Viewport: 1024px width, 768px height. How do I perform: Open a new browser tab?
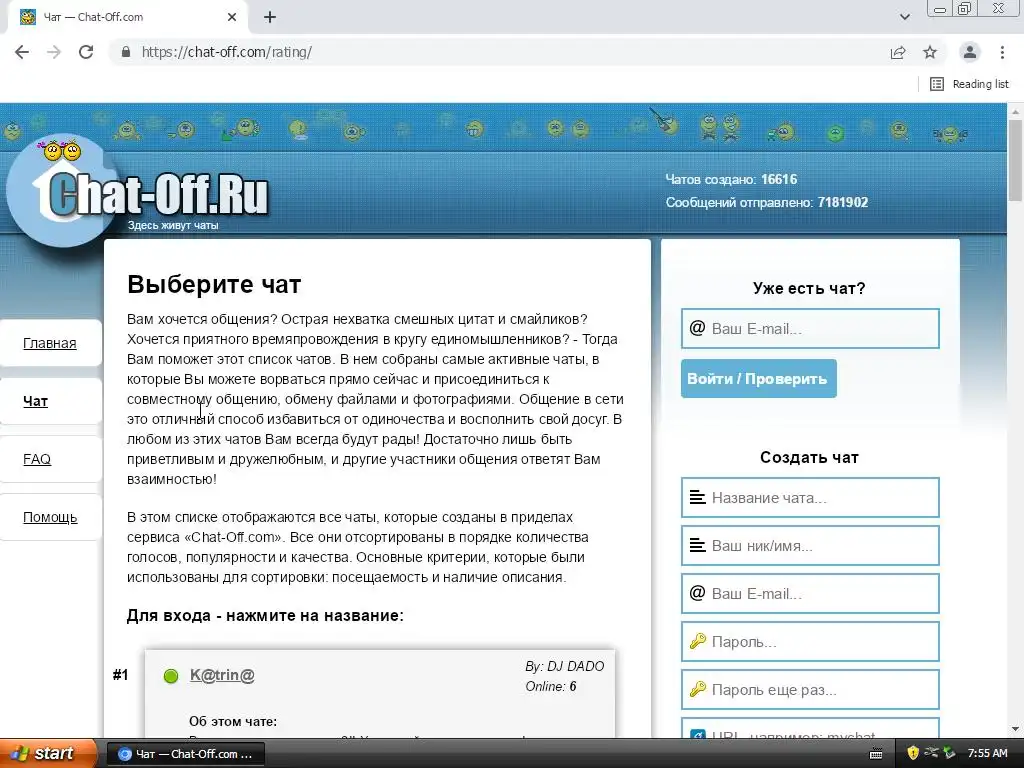pyautogui.click(x=270, y=17)
